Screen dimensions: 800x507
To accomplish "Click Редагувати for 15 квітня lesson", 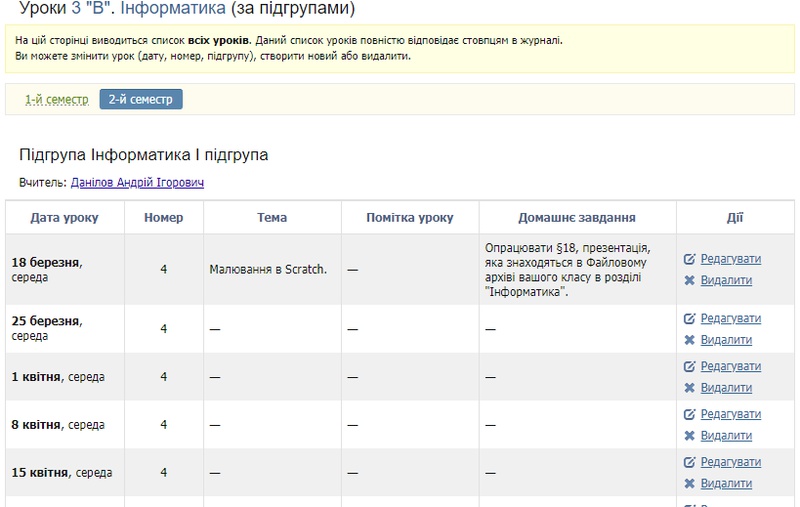I will click(x=731, y=463).
